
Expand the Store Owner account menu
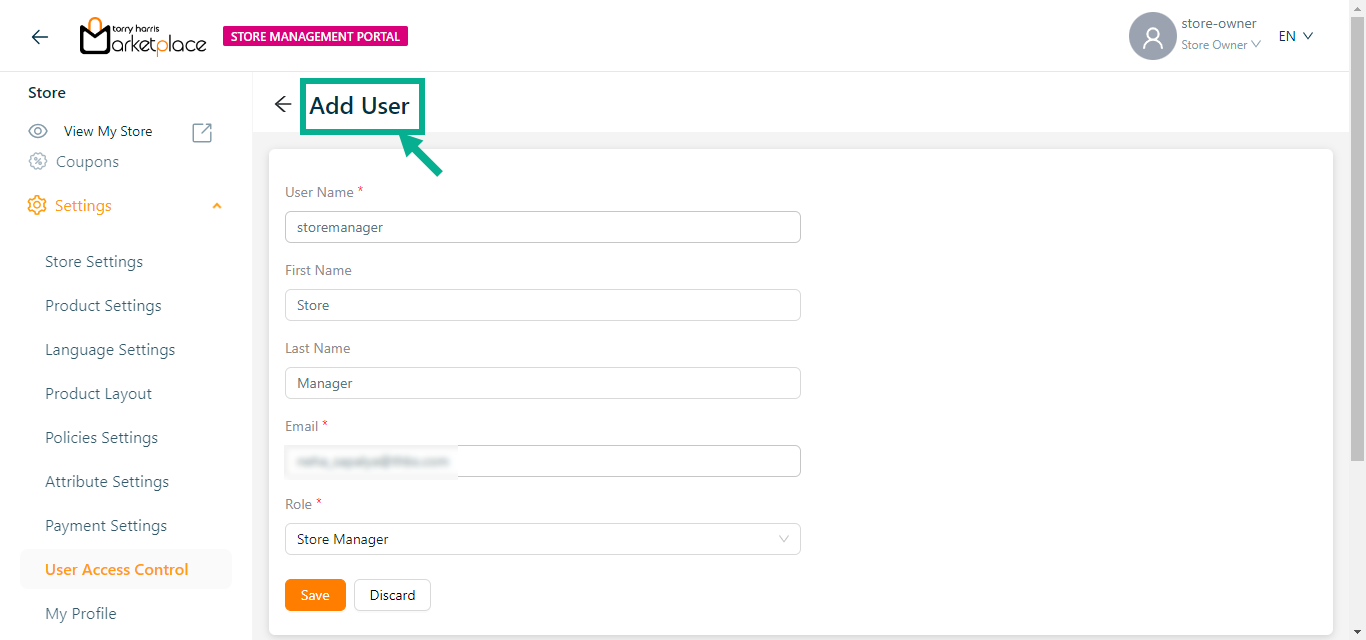1220,45
